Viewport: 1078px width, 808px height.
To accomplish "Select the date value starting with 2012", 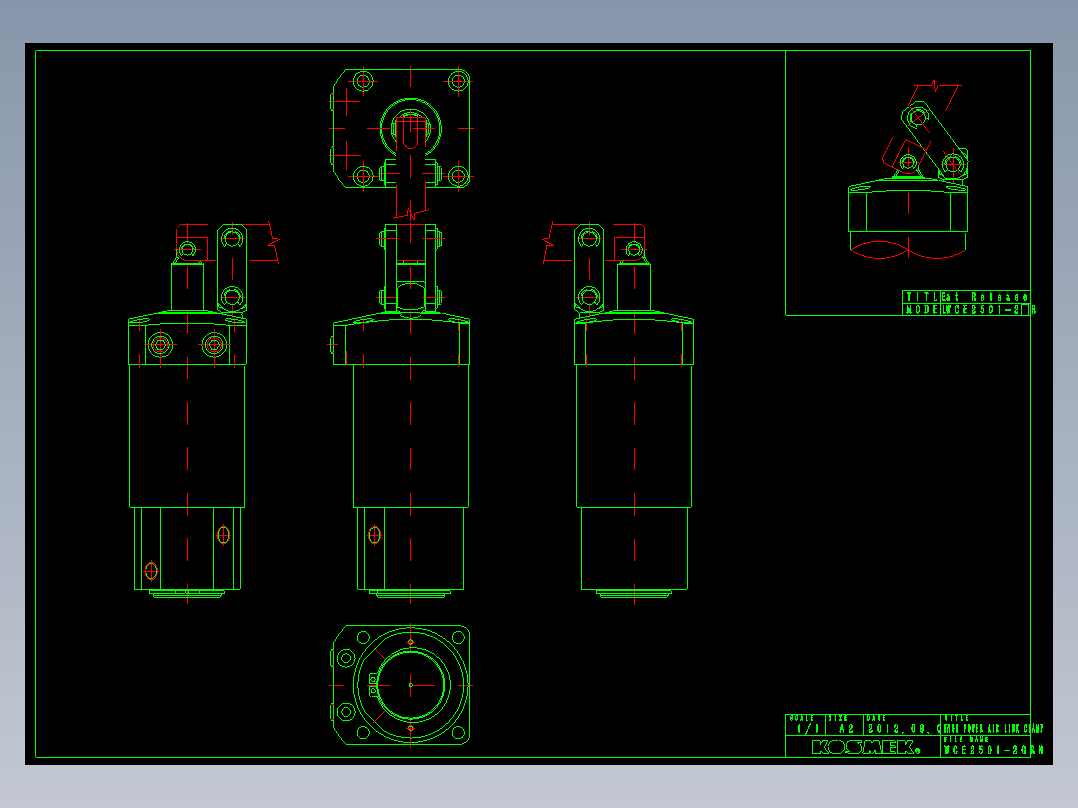I will point(904,729).
